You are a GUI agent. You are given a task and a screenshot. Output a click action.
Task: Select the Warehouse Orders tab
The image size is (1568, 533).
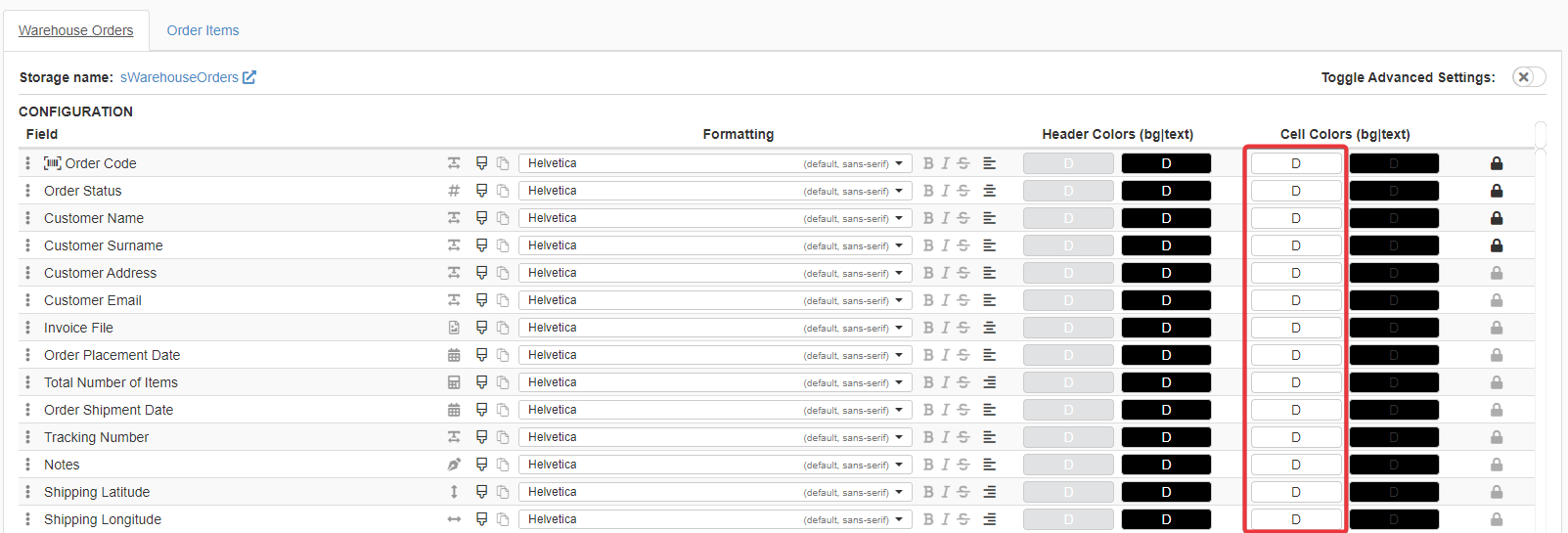click(x=75, y=30)
